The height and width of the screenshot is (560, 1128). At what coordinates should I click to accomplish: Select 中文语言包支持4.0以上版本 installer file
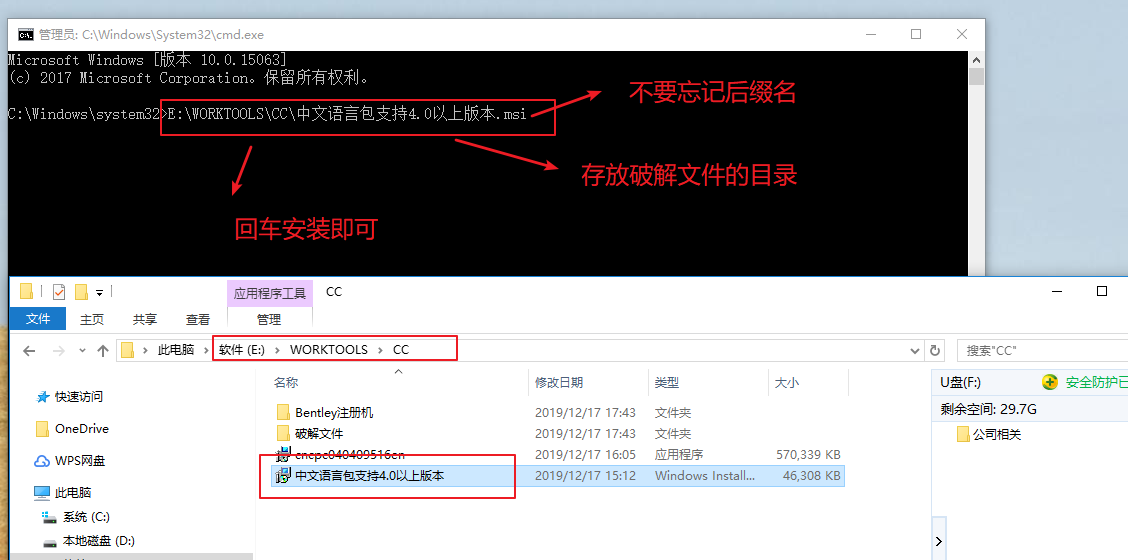coord(370,475)
